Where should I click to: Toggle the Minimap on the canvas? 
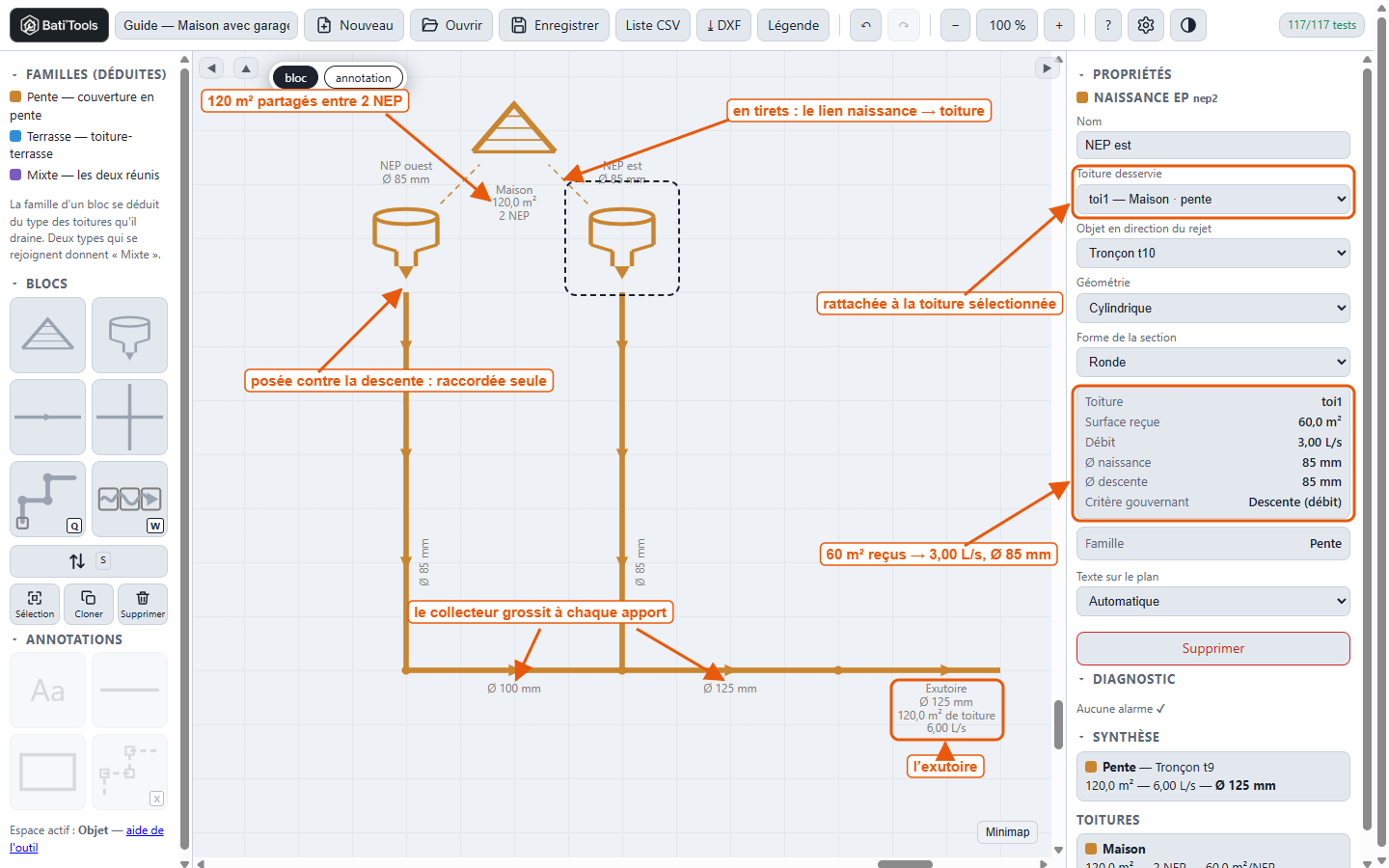coord(1007,832)
